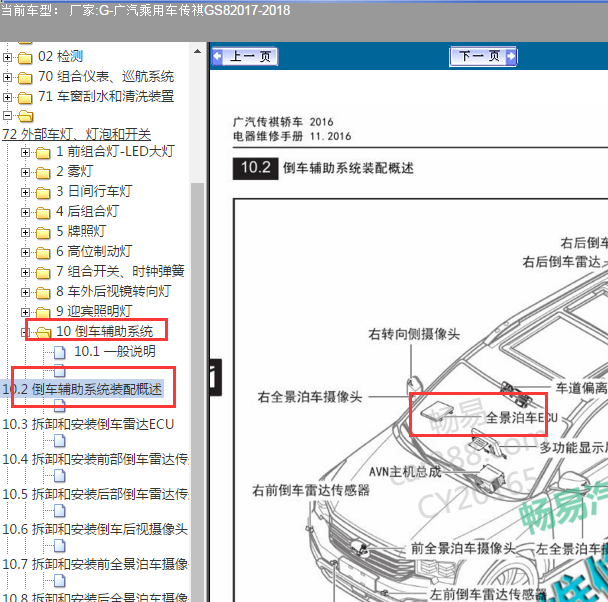Click folder icon of 6 高位制动灯
The image size is (608, 602).
43,253
